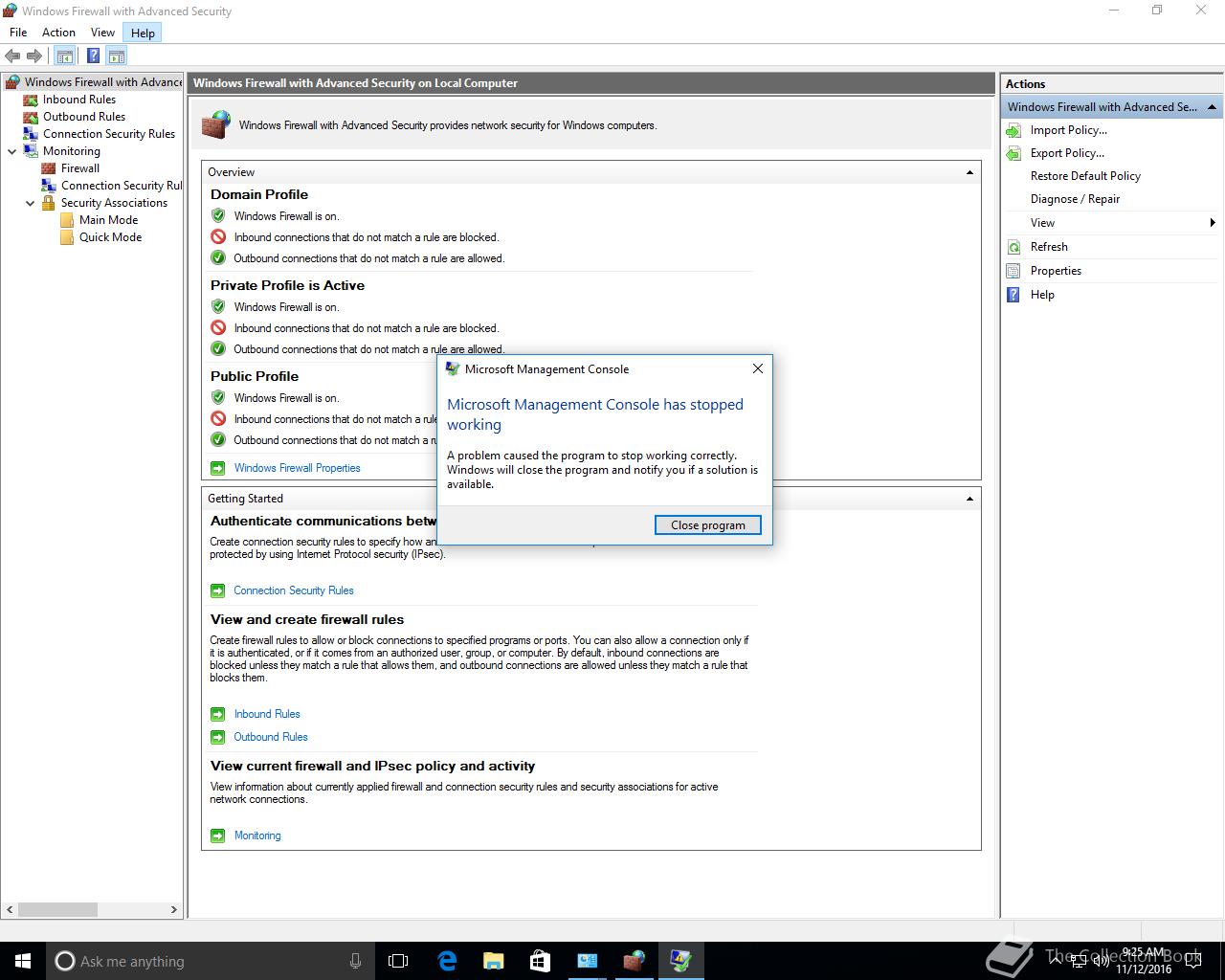Image resolution: width=1225 pixels, height=980 pixels.
Task: Click the Forward arrow in toolbar
Action: [34, 56]
